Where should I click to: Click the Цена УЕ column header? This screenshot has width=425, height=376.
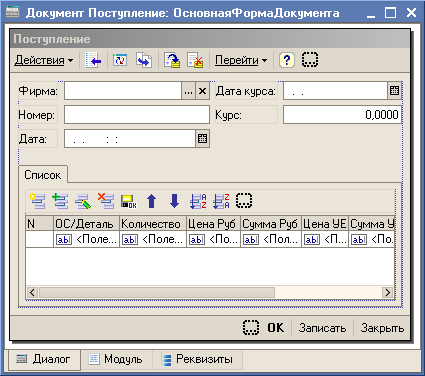click(325, 224)
